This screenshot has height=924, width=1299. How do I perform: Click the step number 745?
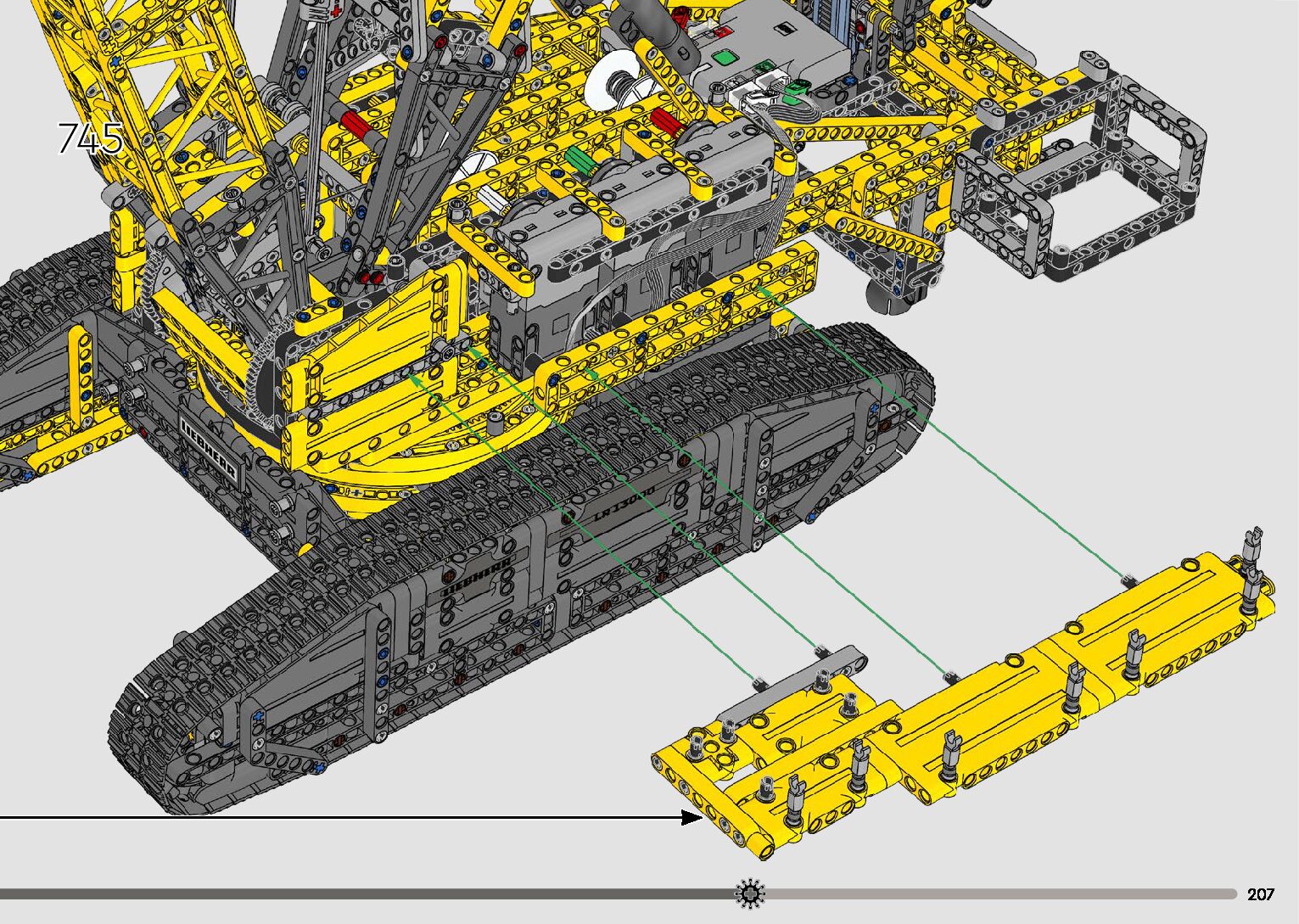click(x=90, y=138)
